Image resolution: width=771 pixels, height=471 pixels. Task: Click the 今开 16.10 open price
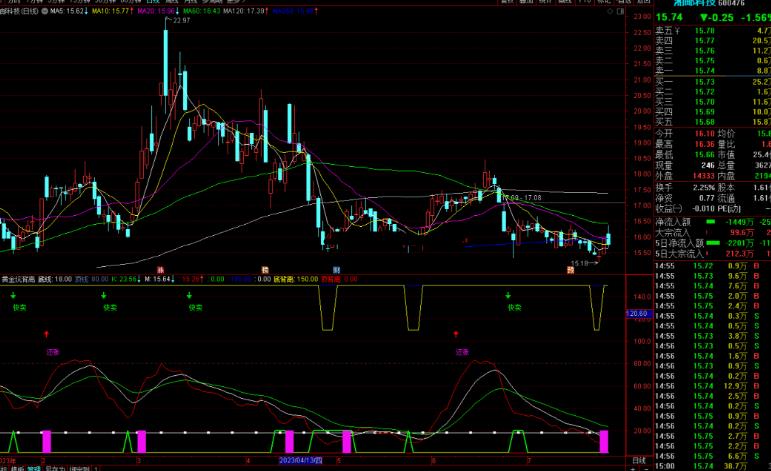point(704,133)
